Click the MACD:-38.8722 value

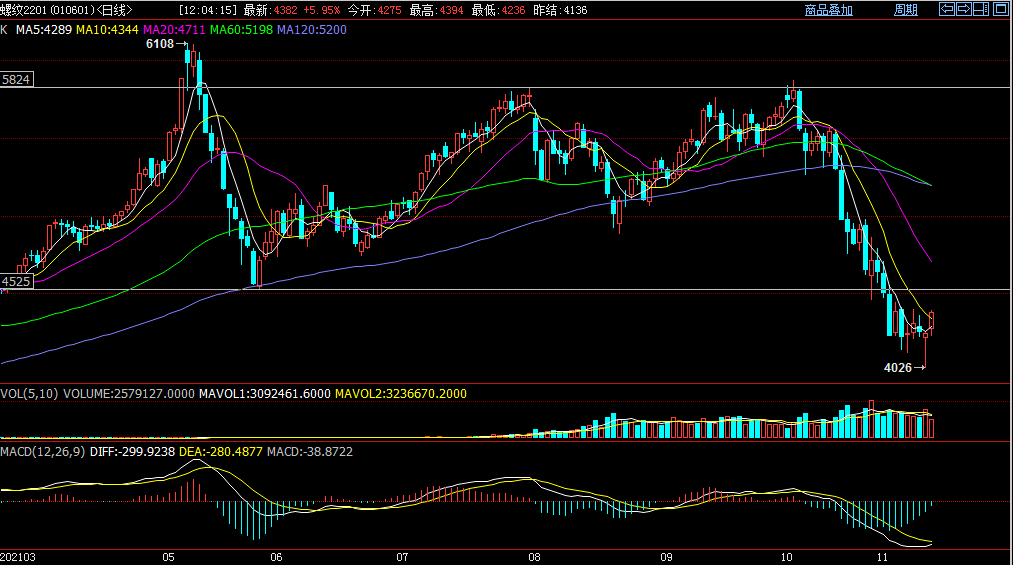coord(310,452)
